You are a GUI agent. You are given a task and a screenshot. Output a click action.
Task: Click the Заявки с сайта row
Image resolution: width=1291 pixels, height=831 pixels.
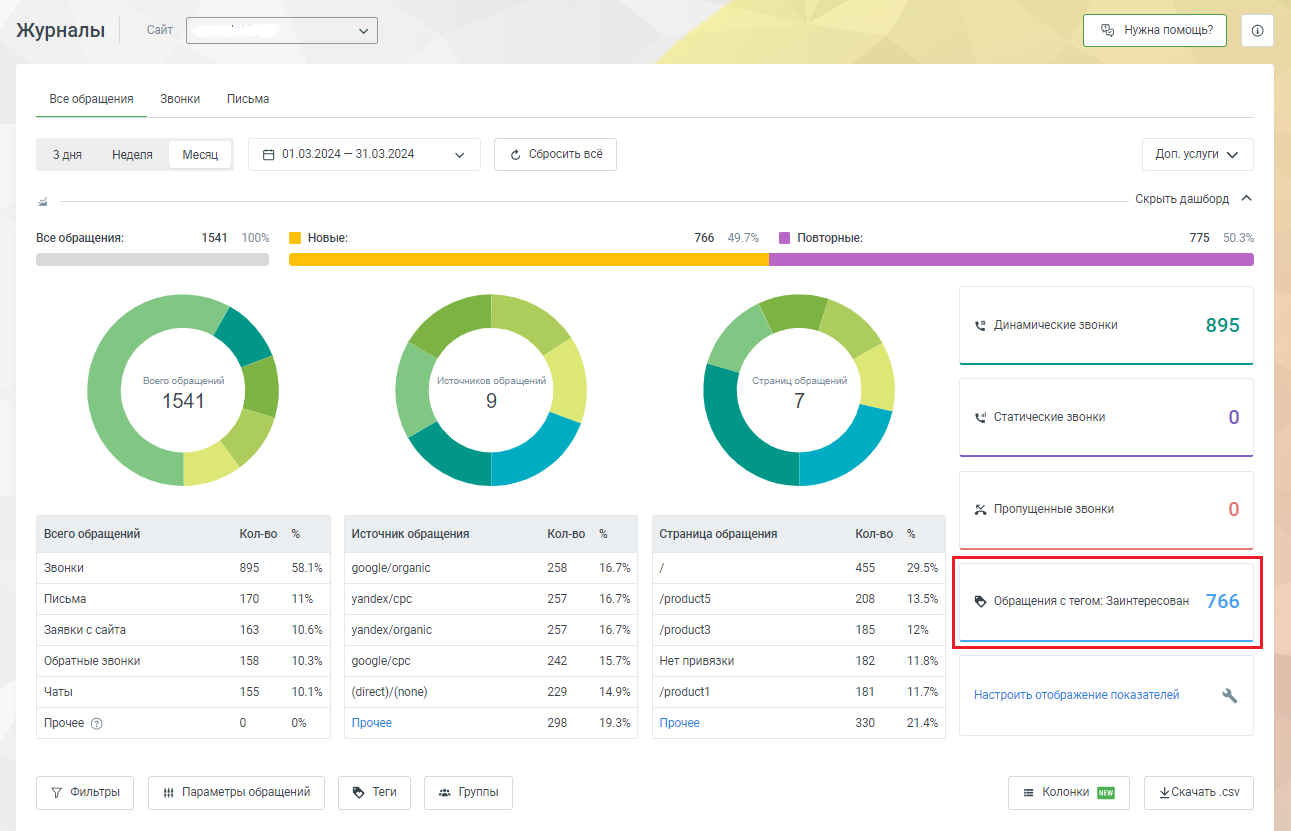click(x=183, y=630)
